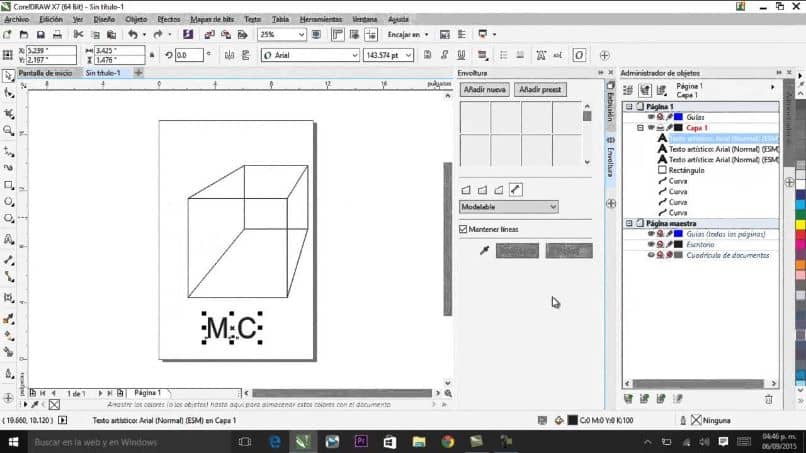Toggle edit lock pencil of Guías layer
Screen dimensions: 806x453
tap(669, 117)
